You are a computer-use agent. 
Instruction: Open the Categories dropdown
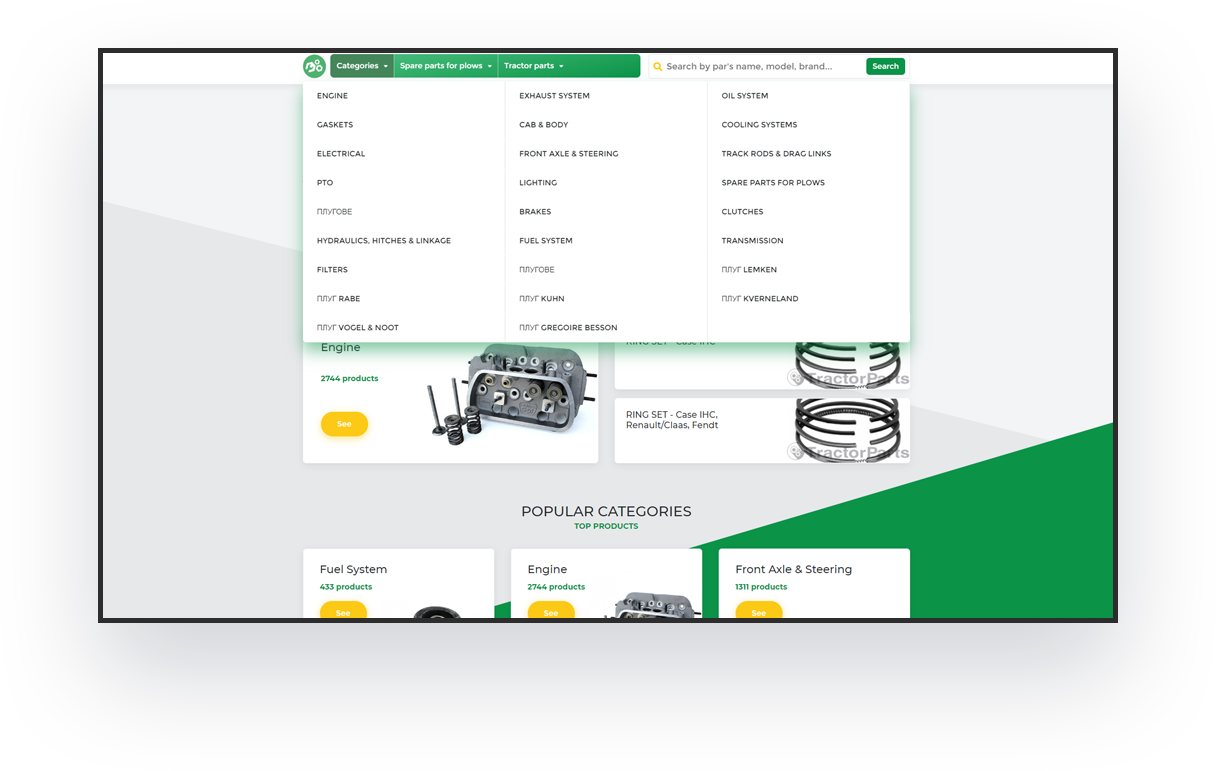click(x=361, y=65)
